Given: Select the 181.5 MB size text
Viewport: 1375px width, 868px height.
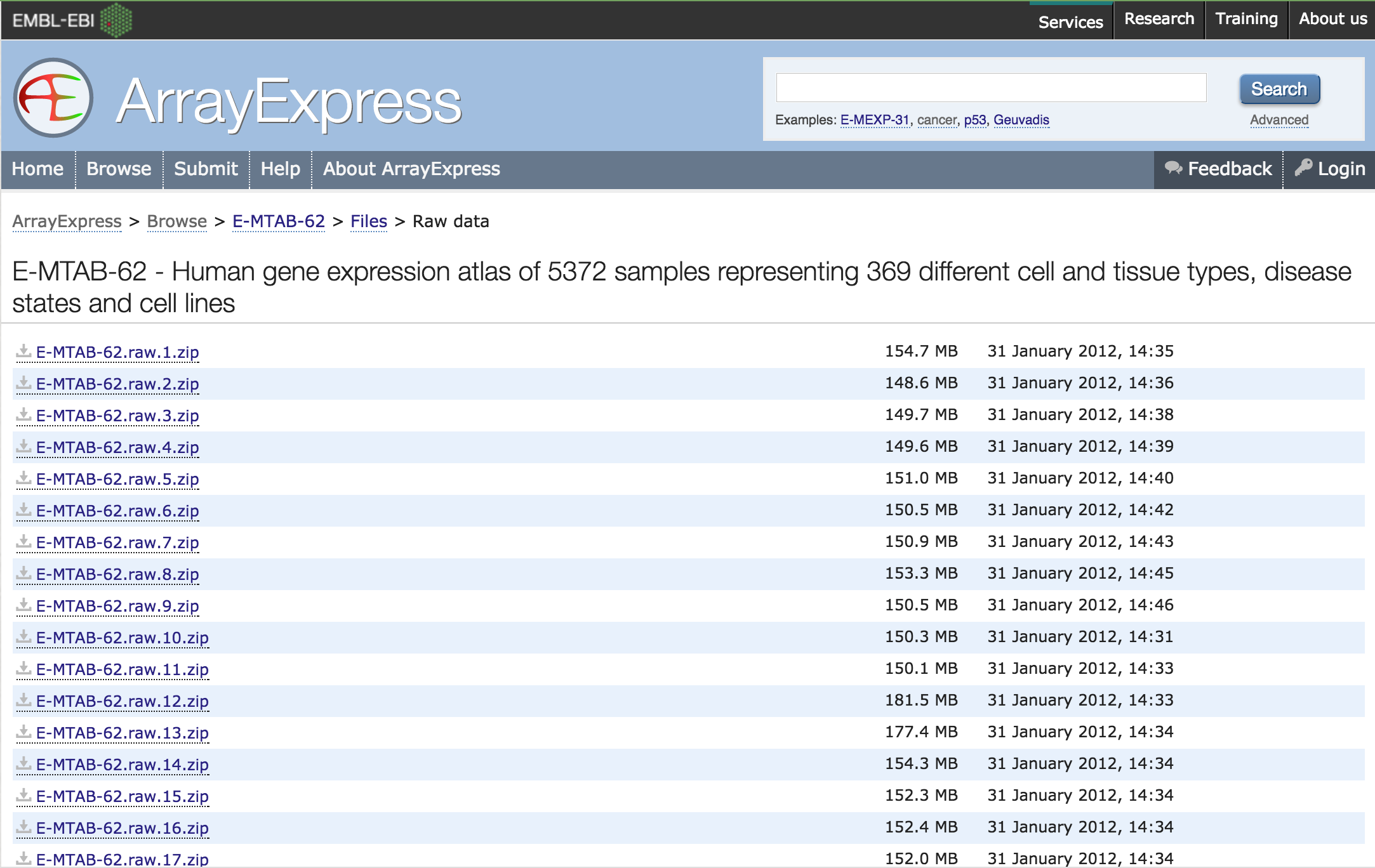Looking at the screenshot, I should pyautogui.click(x=921, y=700).
